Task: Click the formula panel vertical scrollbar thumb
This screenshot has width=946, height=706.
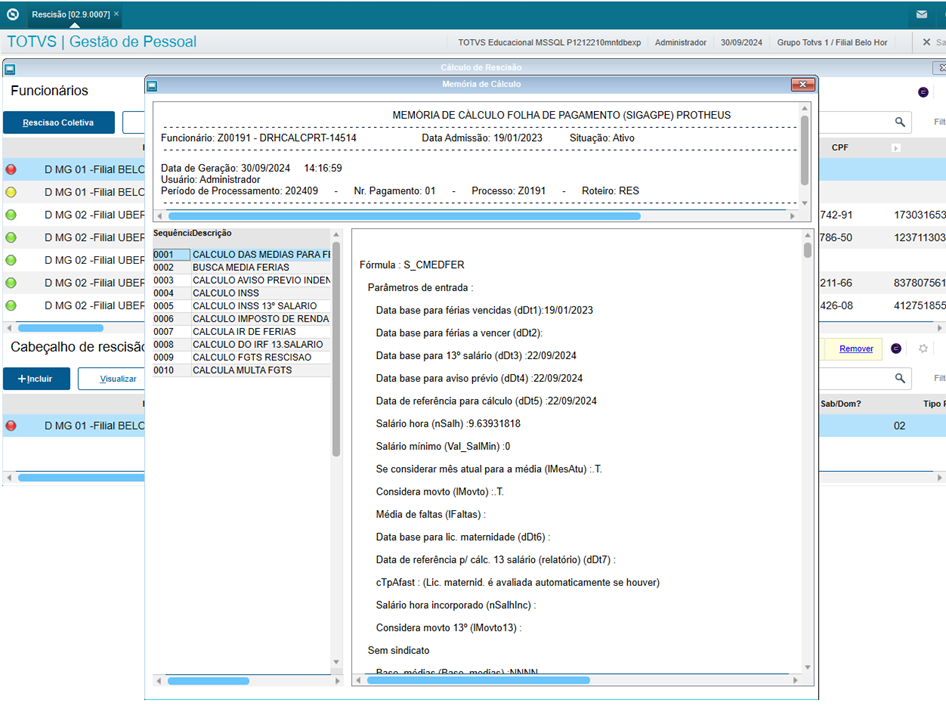Action: 807,250
